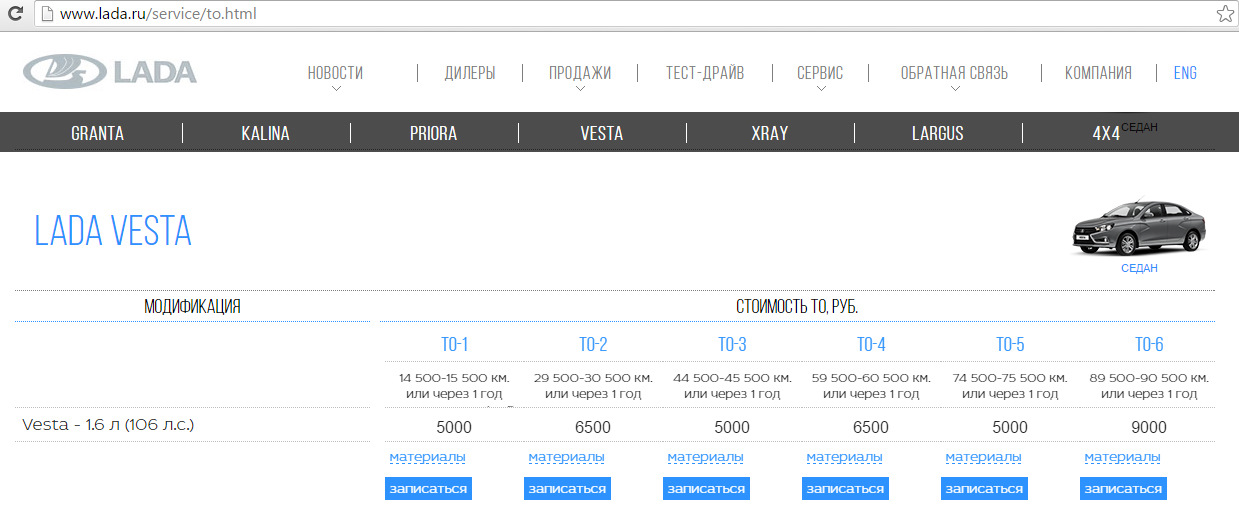Show материалы for ТО-6
The height and width of the screenshot is (525, 1239).
1122,457
